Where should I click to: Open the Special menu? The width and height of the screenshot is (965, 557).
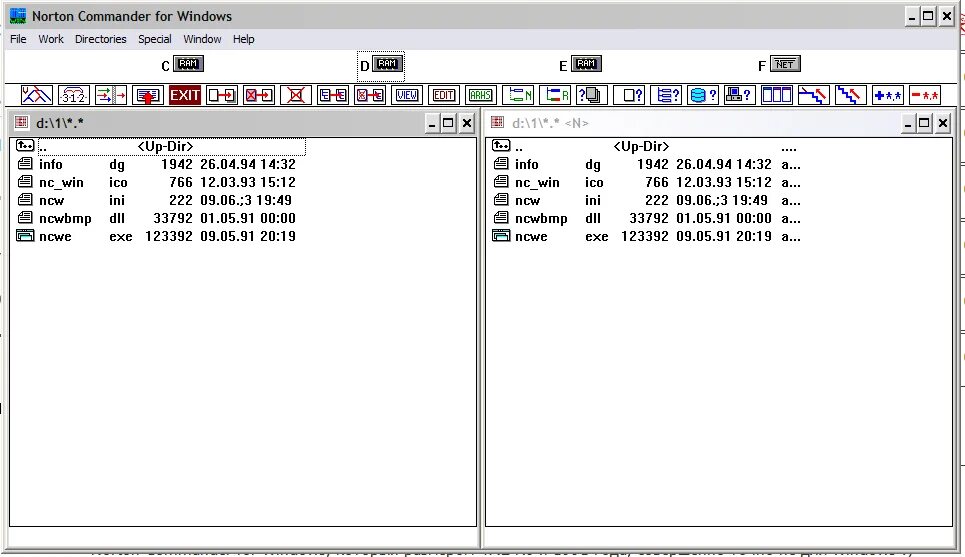point(154,39)
